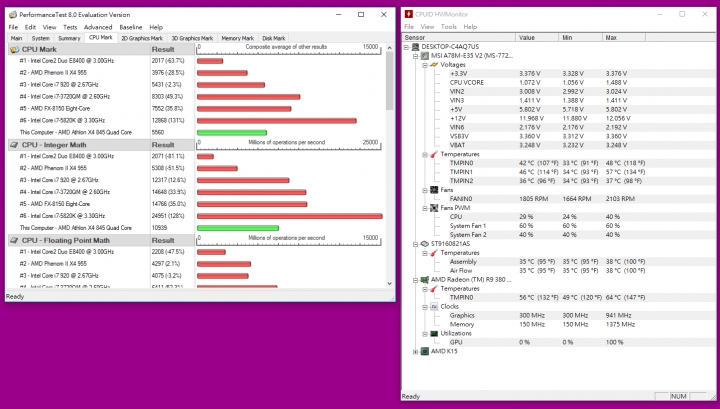This screenshot has width=720, height=409.
Task: Click the CPU Mark Result column header
Action: (x=172, y=49)
